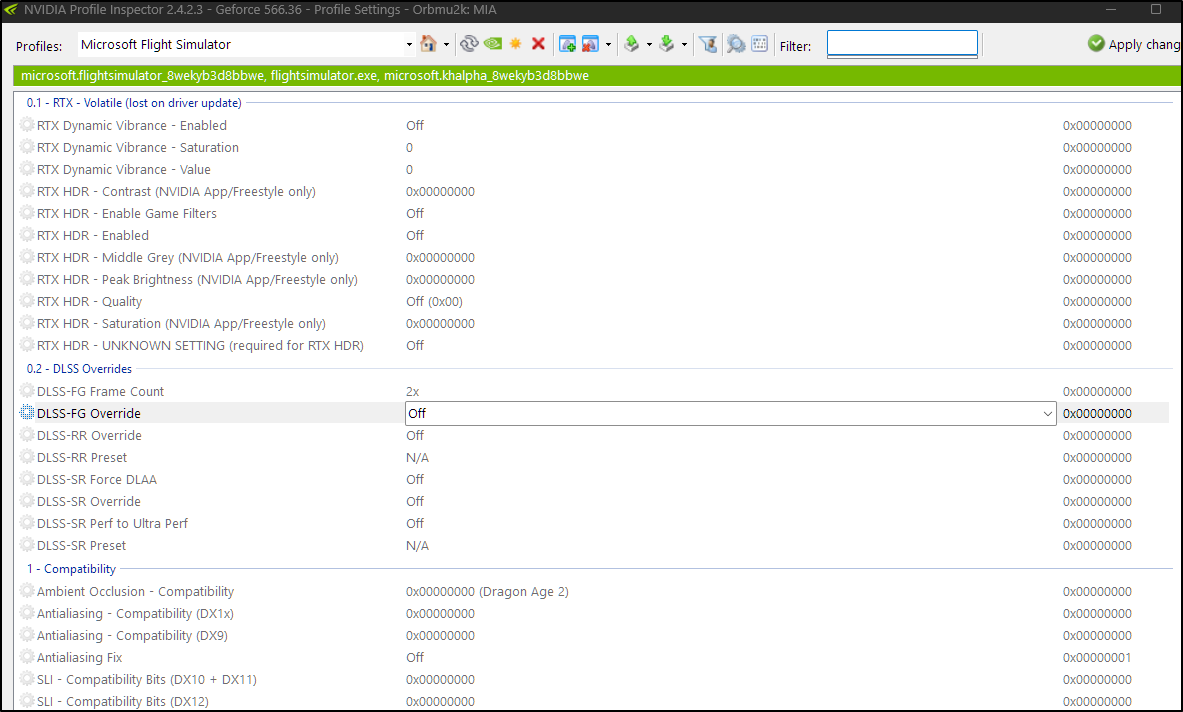Screen dimensions: 1183x712
Task: Open the import profiles dropdown arrow
Action: point(684,44)
